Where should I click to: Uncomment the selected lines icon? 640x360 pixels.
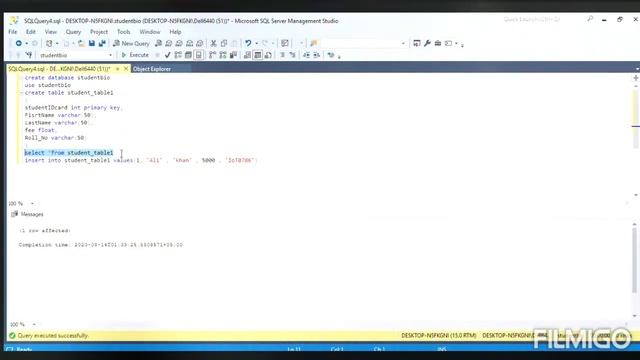(x=292, y=55)
